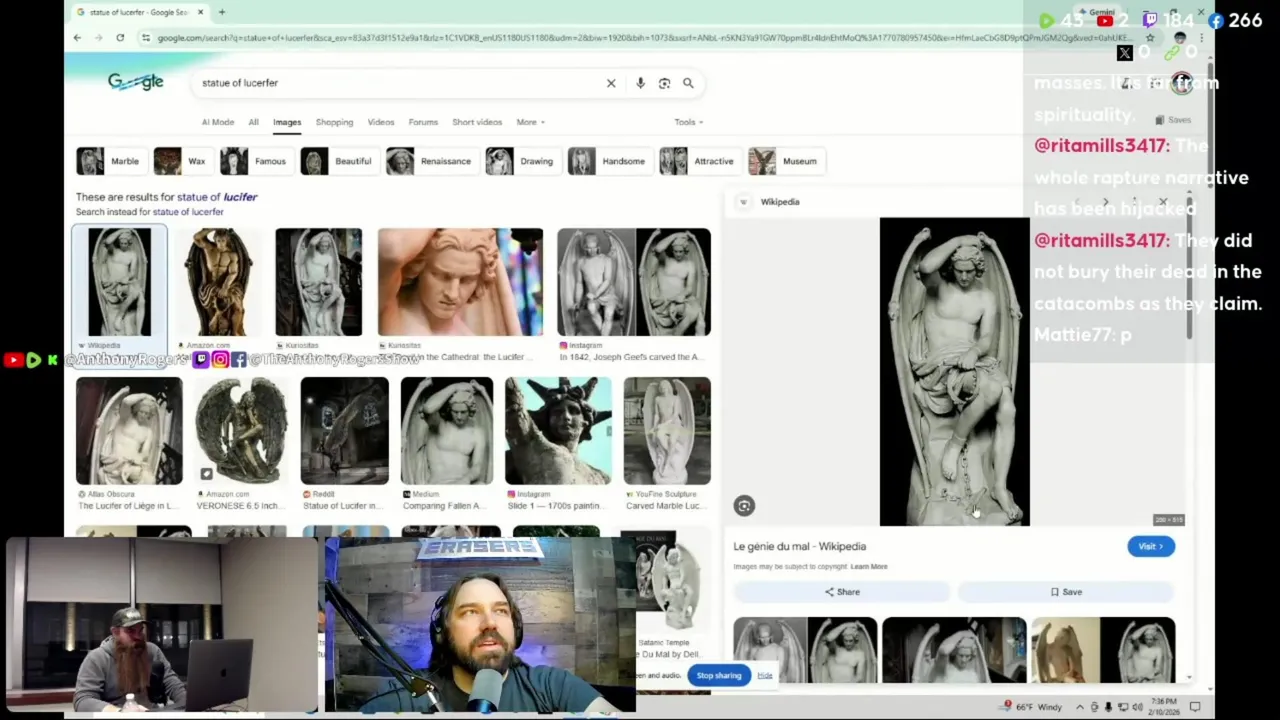This screenshot has width=1280, height=720.
Task: Click Wikipedia source label in preview panel
Action: [x=780, y=202]
